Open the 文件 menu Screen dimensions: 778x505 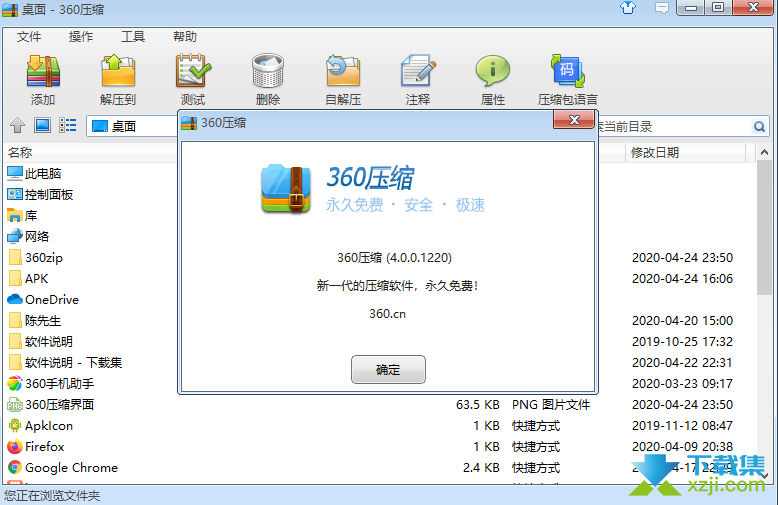point(29,37)
